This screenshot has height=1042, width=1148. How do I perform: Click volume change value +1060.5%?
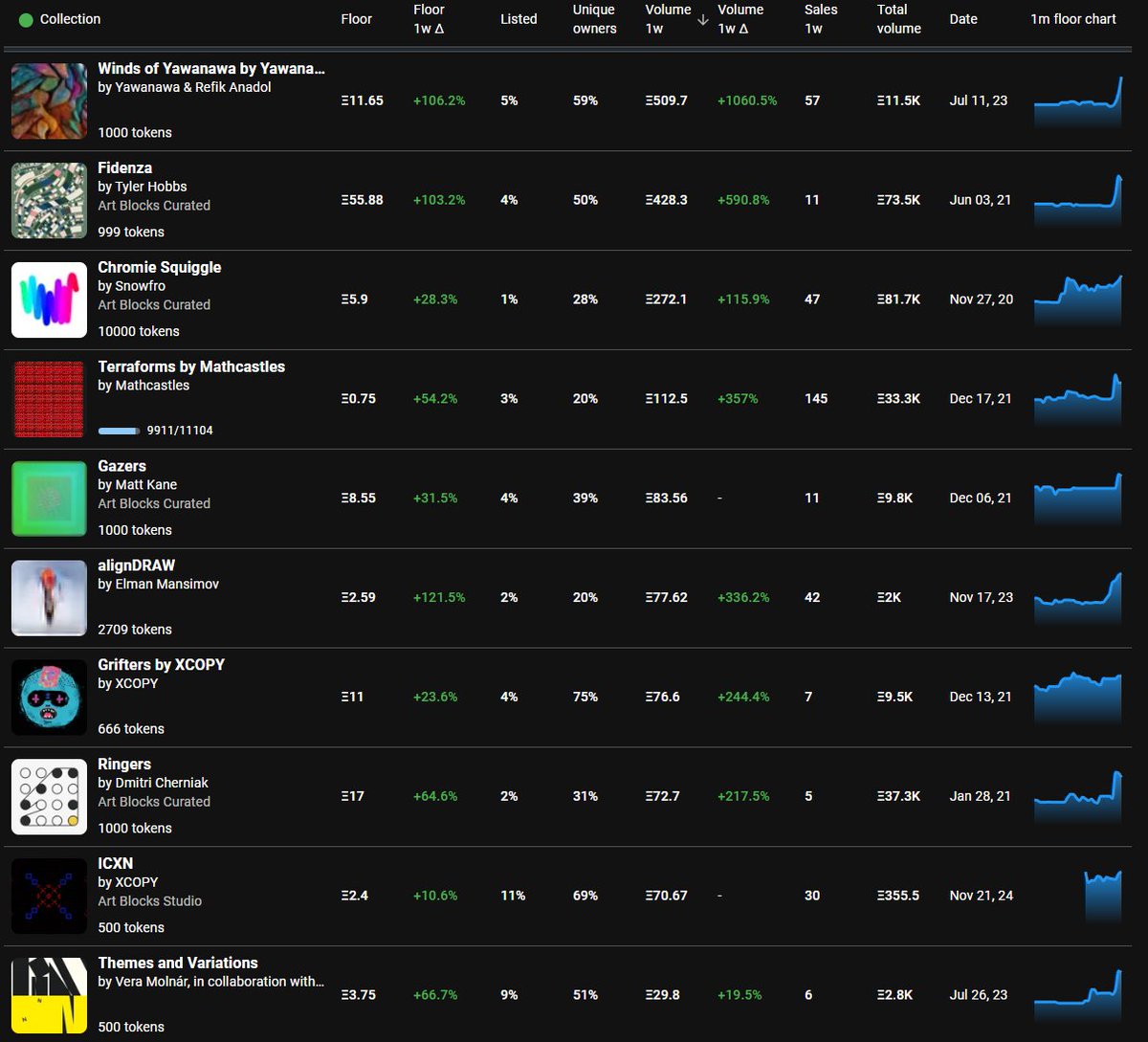(x=747, y=100)
